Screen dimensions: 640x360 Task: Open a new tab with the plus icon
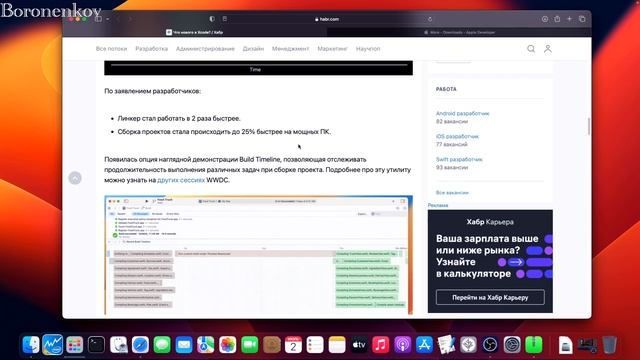point(569,19)
